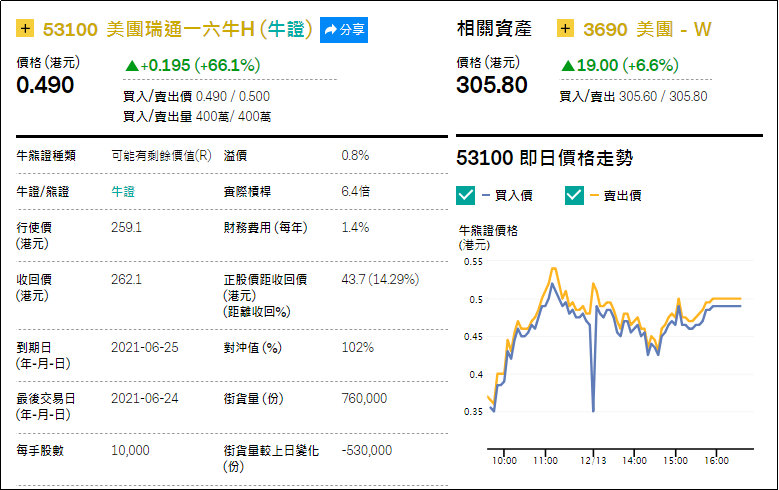779x490 pixels.
Task: Click 可能有剩餘價值(R) value
Action: (x=161, y=156)
